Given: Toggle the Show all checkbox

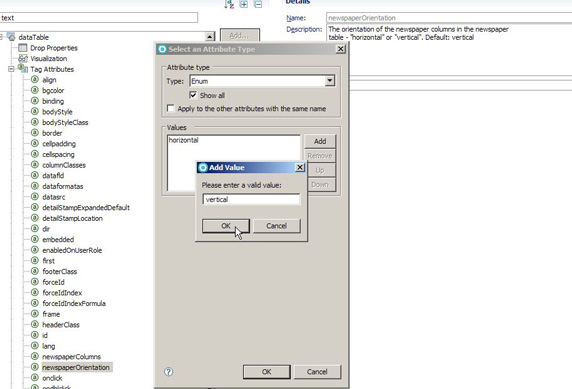Looking at the screenshot, I should [x=193, y=95].
